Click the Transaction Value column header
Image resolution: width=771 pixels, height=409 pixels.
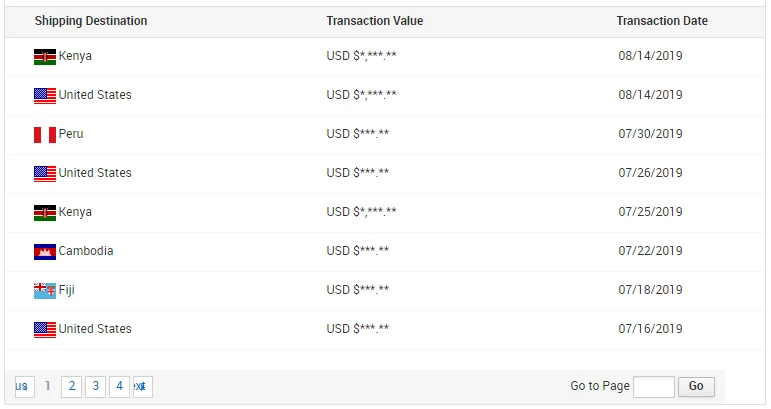[374, 21]
